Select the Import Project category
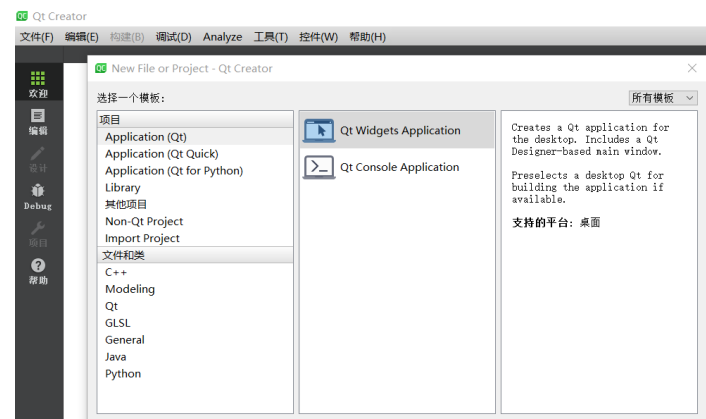Image resolution: width=706 pixels, height=419 pixels. [195, 238]
